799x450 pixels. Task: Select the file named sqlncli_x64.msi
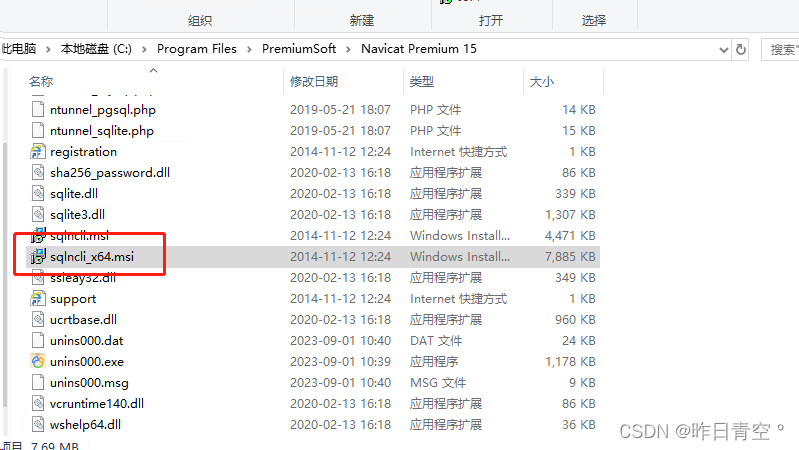click(92, 256)
